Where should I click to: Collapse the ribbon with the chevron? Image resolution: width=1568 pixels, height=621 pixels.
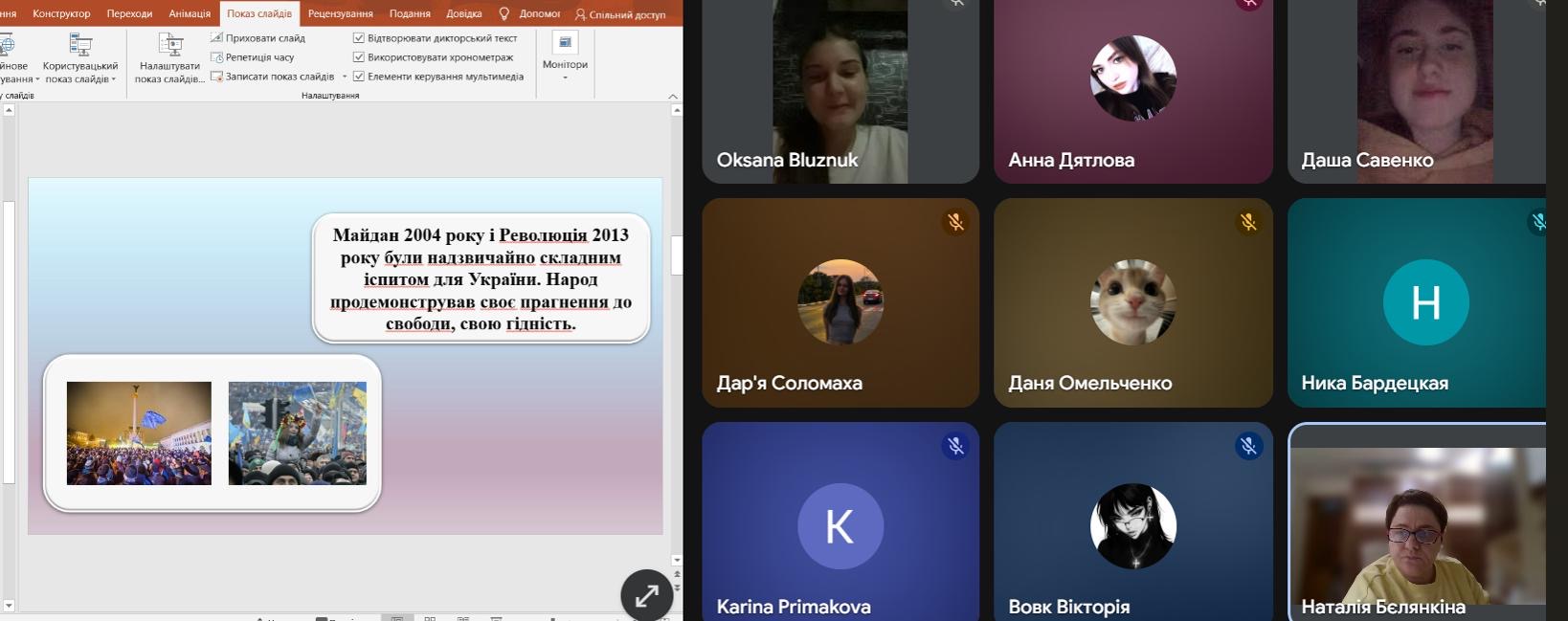pyautogui.click(x=673, y=96)
